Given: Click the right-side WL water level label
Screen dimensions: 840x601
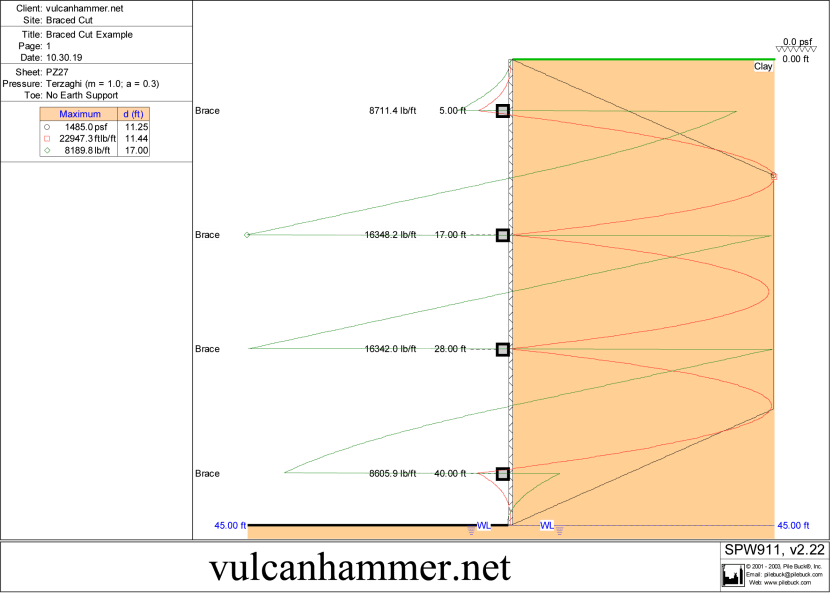Looking at the screenshot, I should (547, 525).
